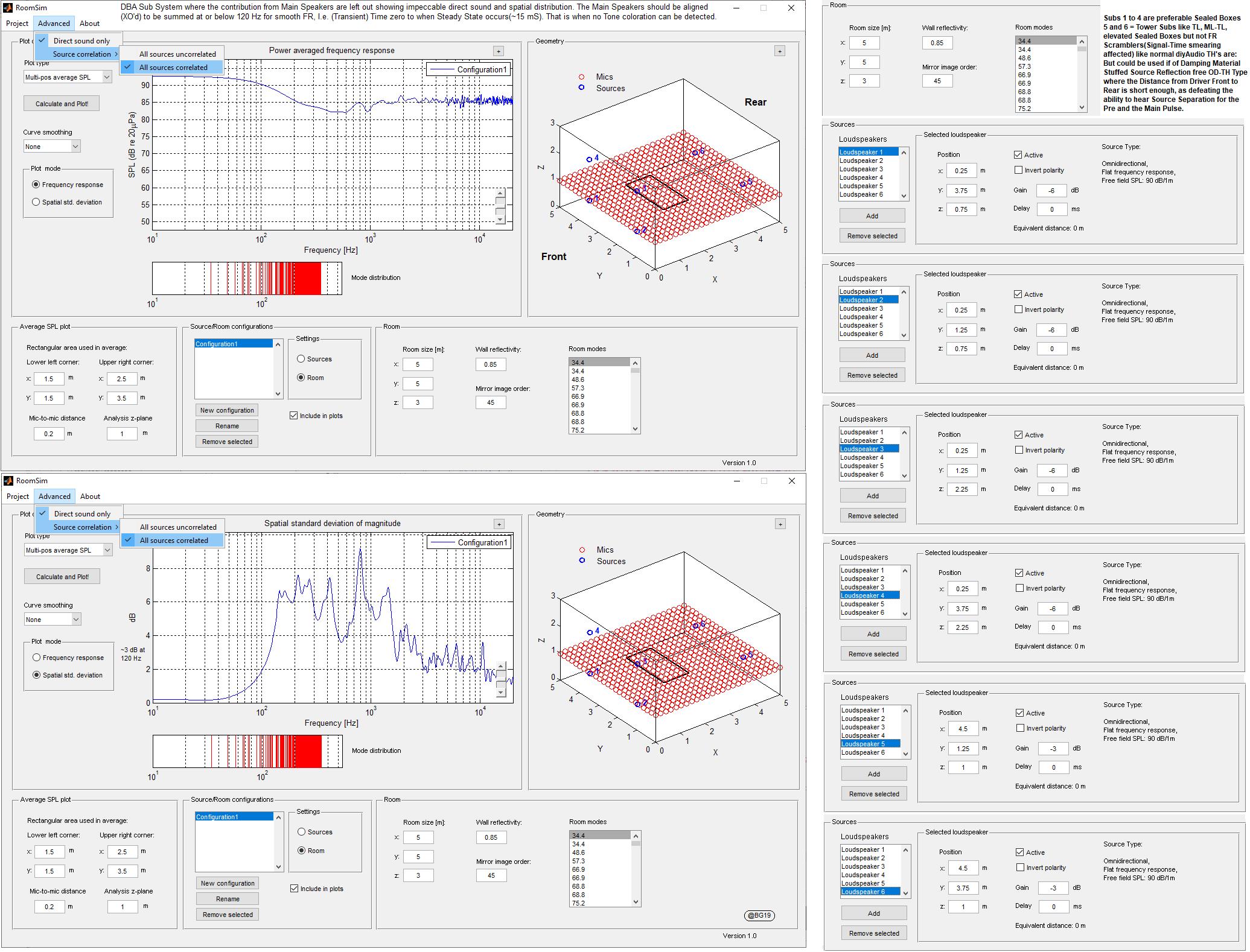The width and height of the screenshot is (1250, 952).
Task: Click the down arrow of the loudspeaker list with Loudspeaker 1 selected
Action: click(904, 195)
